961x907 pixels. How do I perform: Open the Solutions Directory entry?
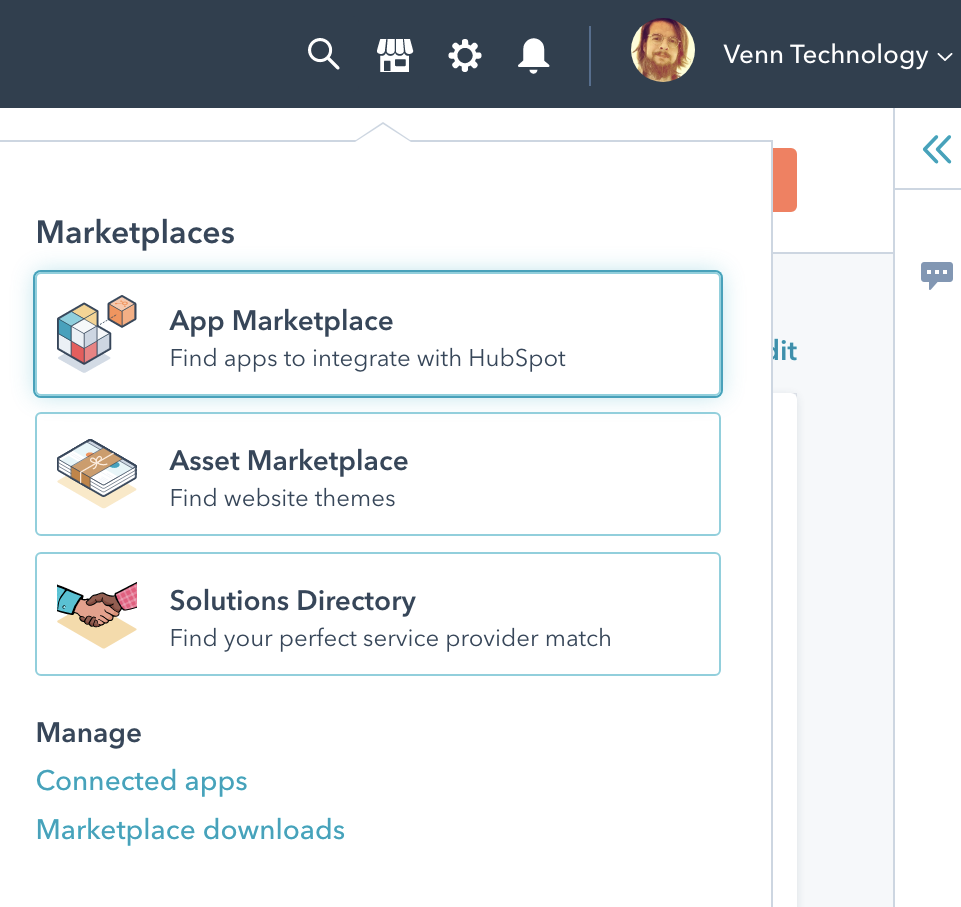point(378,613)
